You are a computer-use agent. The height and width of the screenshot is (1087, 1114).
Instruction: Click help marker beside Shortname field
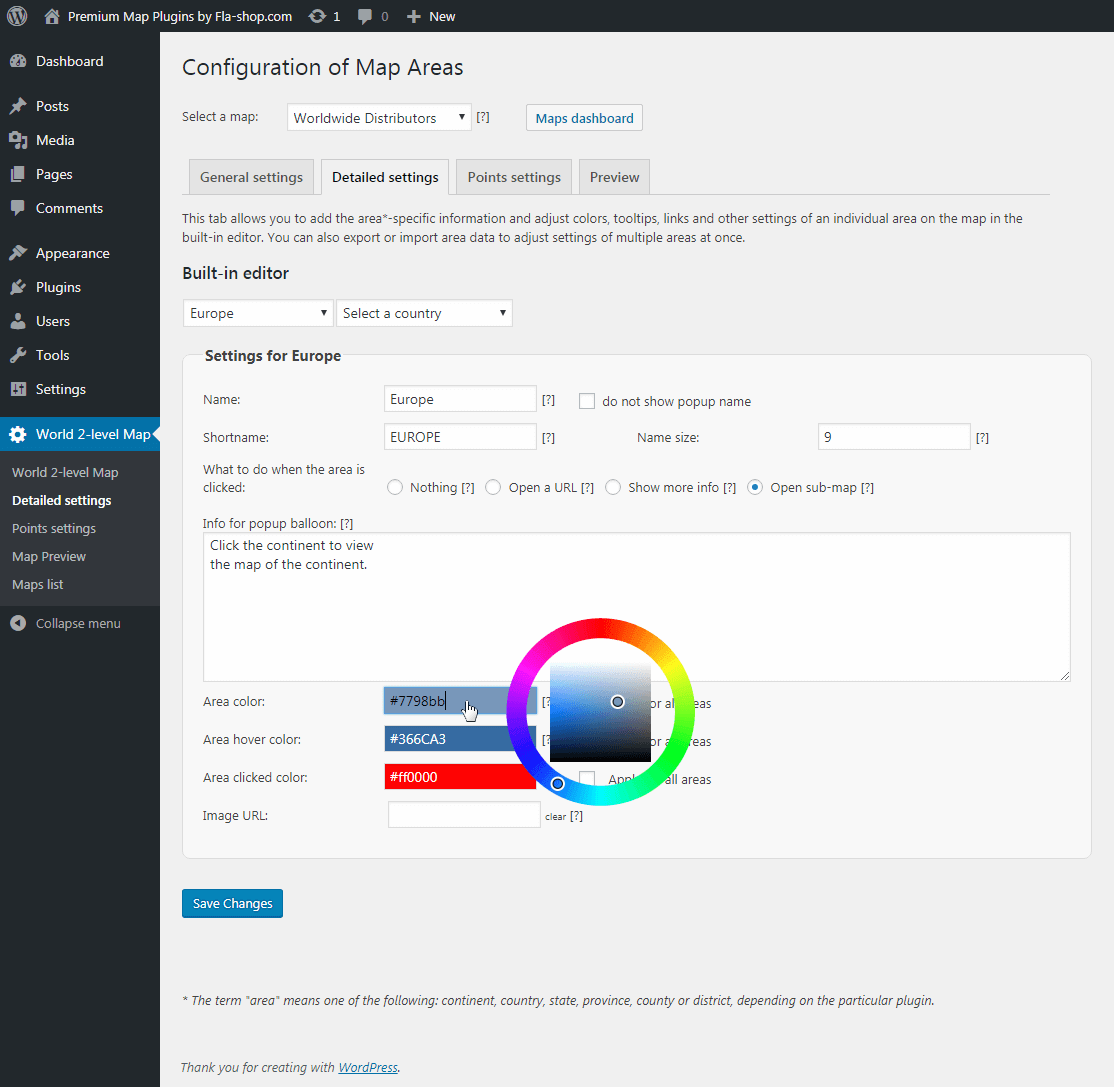(x=548, y=438)
